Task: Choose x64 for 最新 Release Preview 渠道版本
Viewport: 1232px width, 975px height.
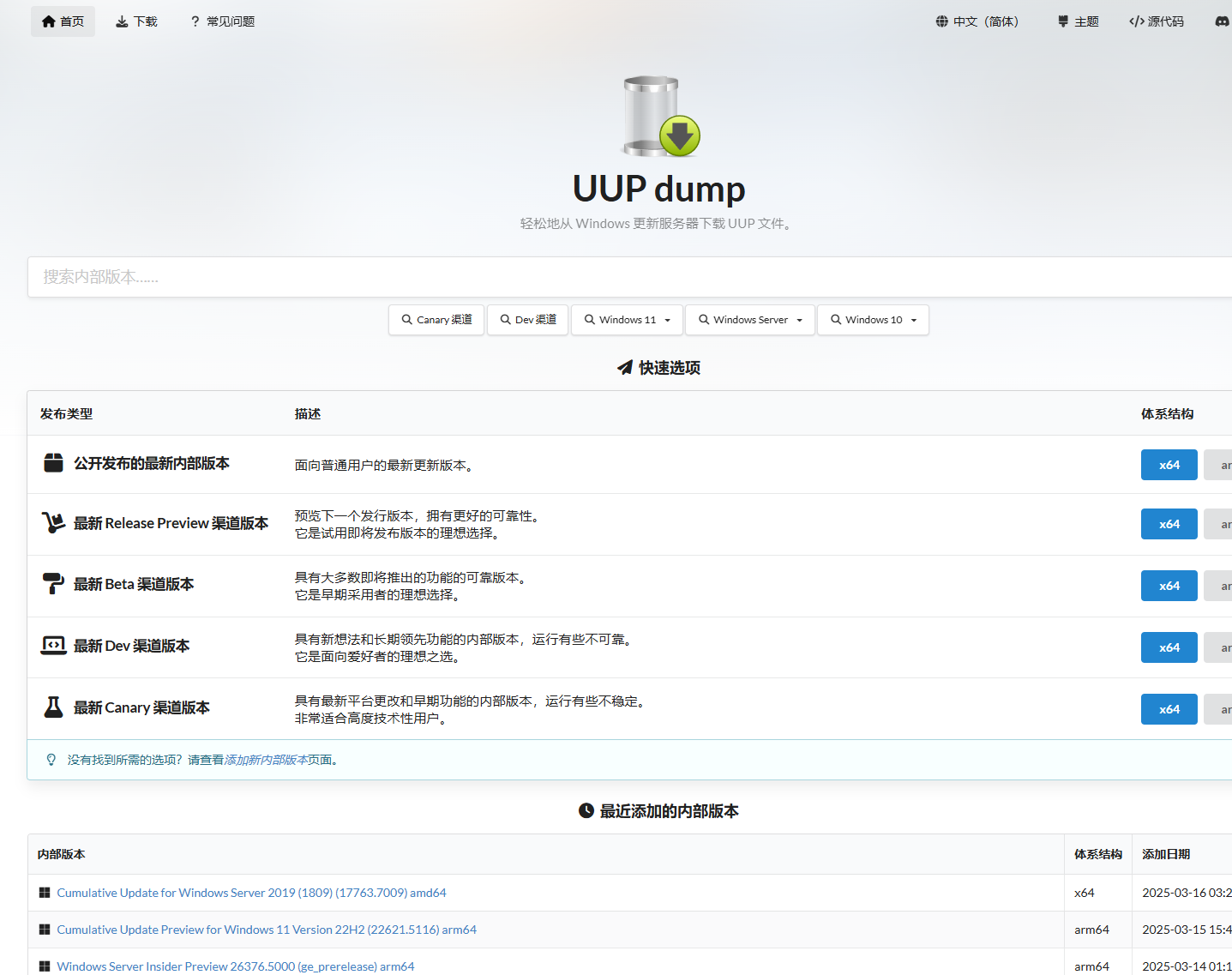Action: 1169,524
